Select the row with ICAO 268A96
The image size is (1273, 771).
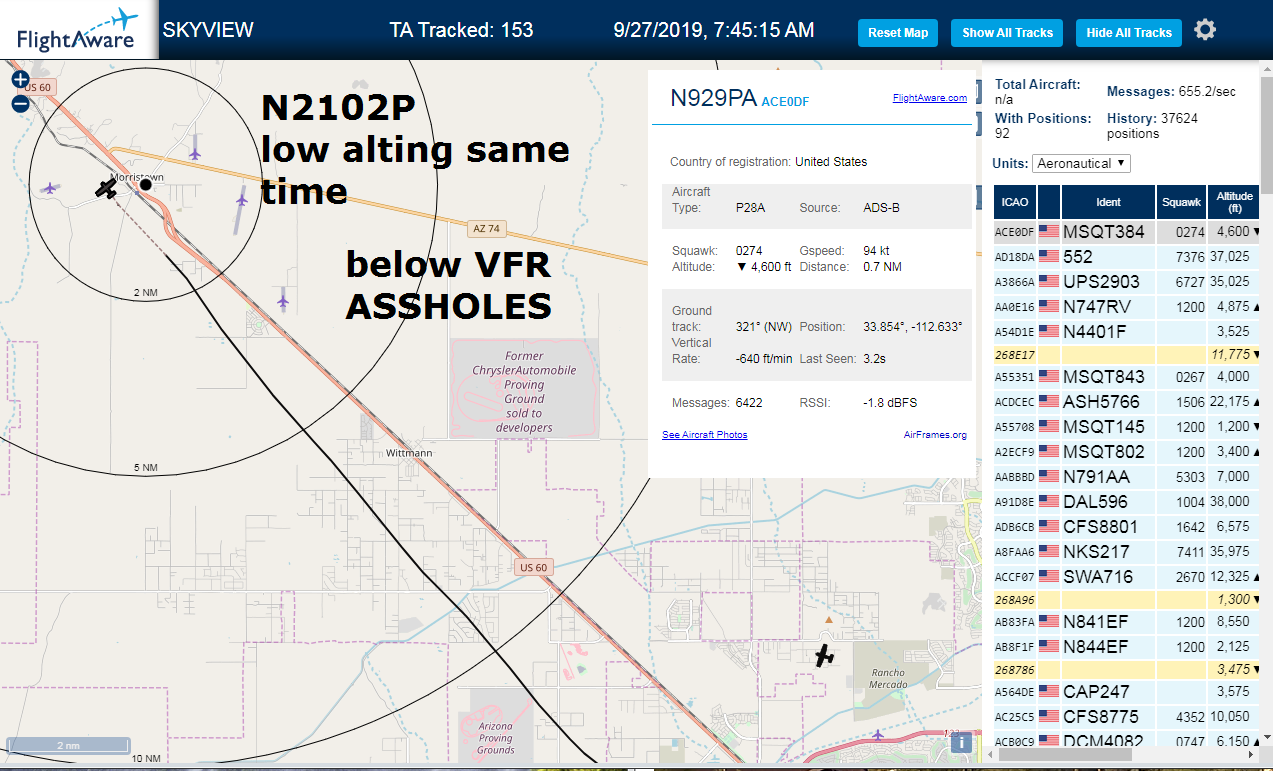point(1128,599)
